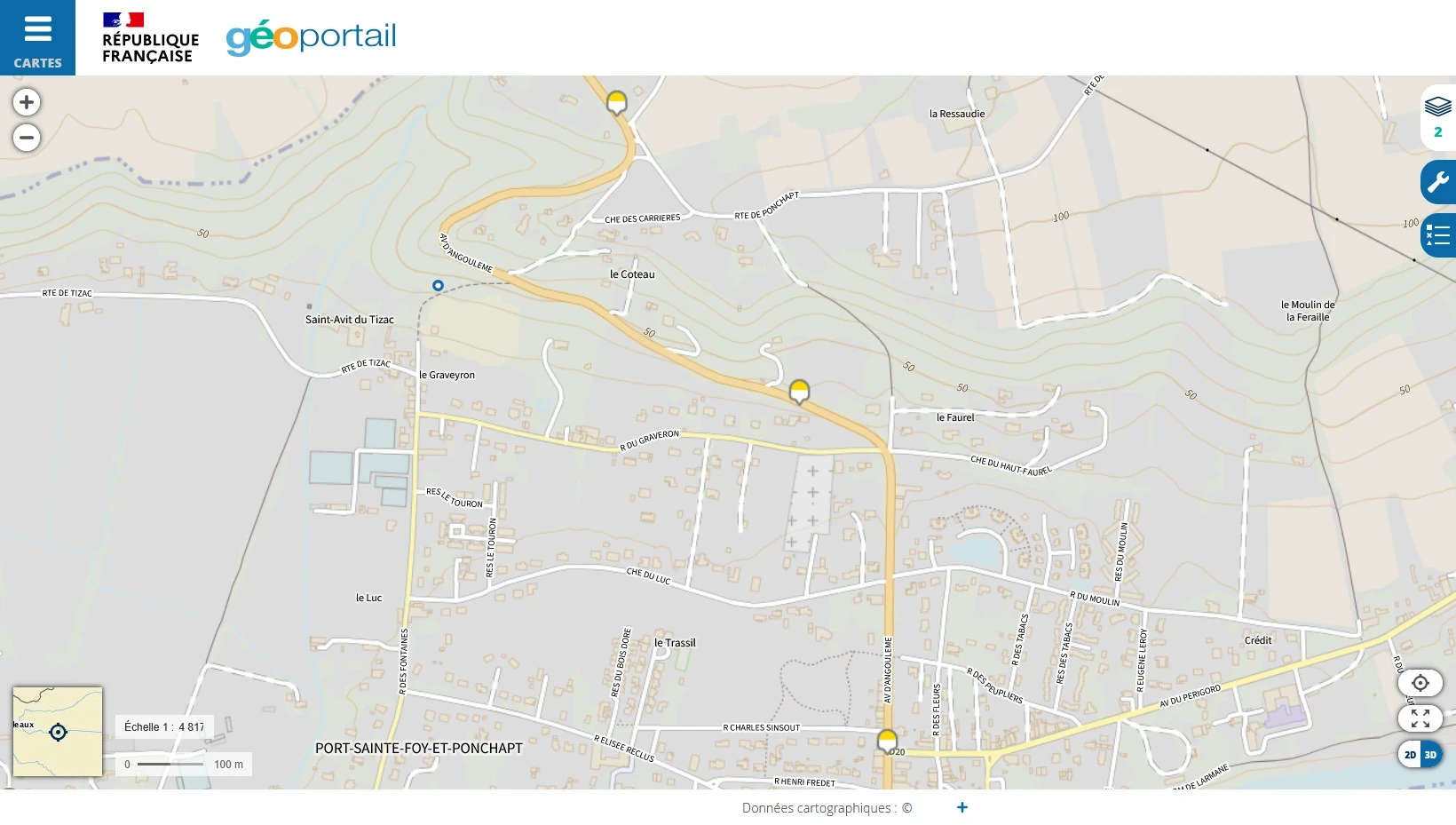Toggle fullscreen map view
Screen dimensions: 1456x825
pyautogui.click(x=1420, y=718)
